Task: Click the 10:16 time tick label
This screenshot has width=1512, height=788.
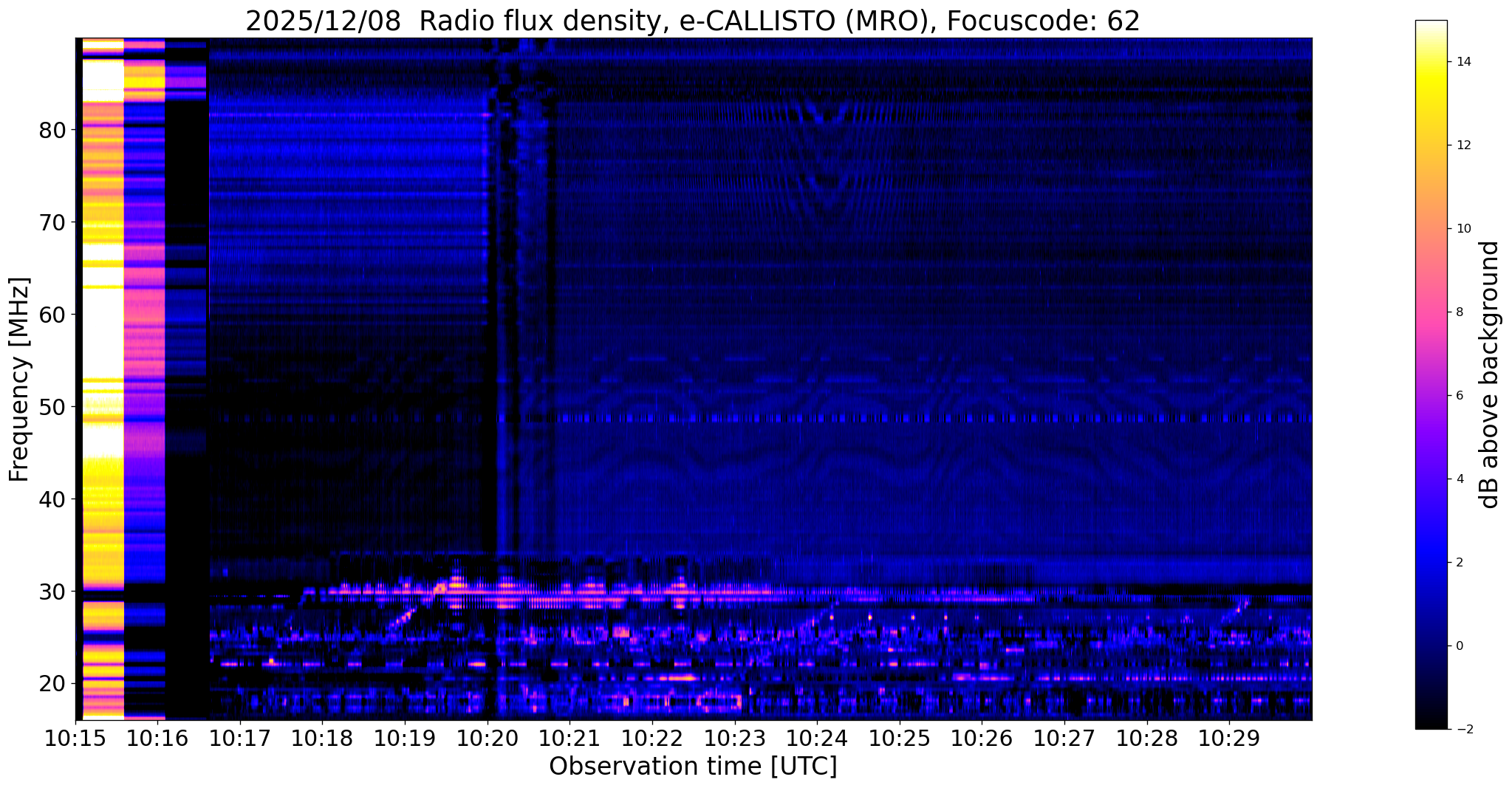Action: click(x=157, y=739)
